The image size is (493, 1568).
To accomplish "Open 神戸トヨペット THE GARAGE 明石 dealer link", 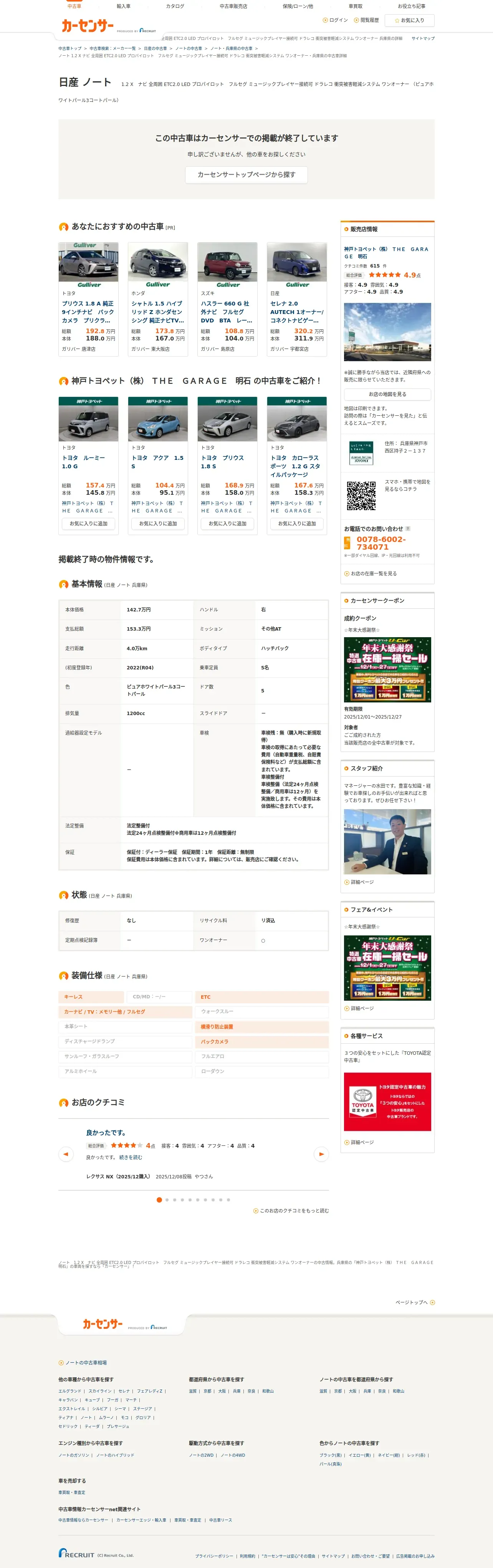I will tap(386, 253).
